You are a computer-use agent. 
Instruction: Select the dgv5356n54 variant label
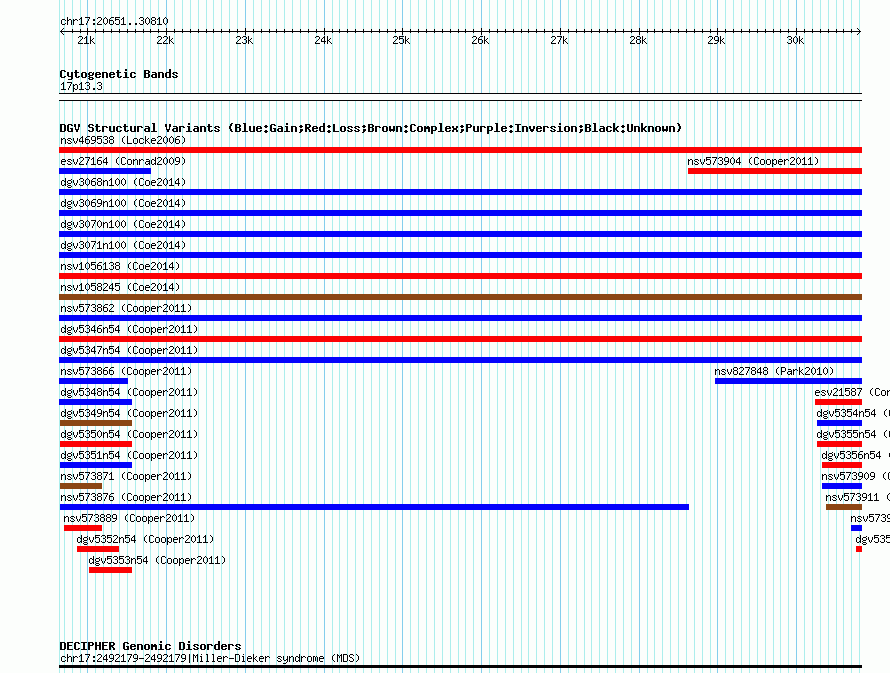click(855, 455)
